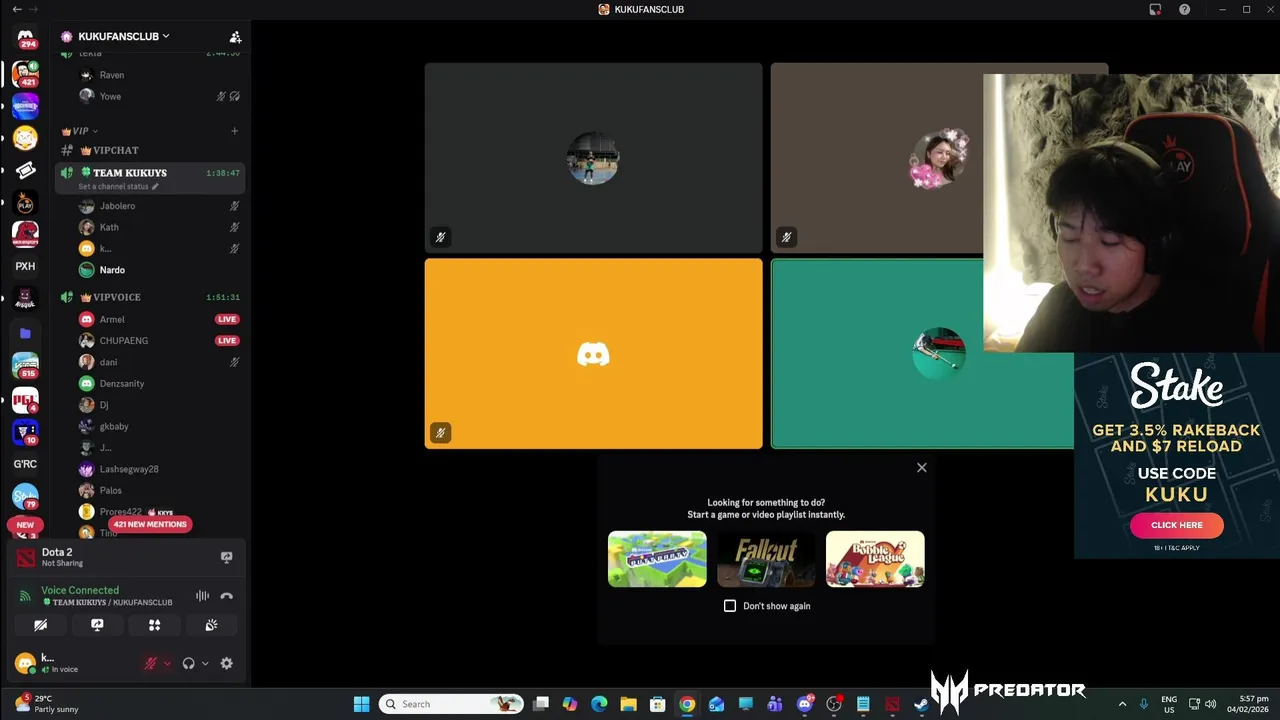
Task: Open the G'RC server icon
Action: 25,464
